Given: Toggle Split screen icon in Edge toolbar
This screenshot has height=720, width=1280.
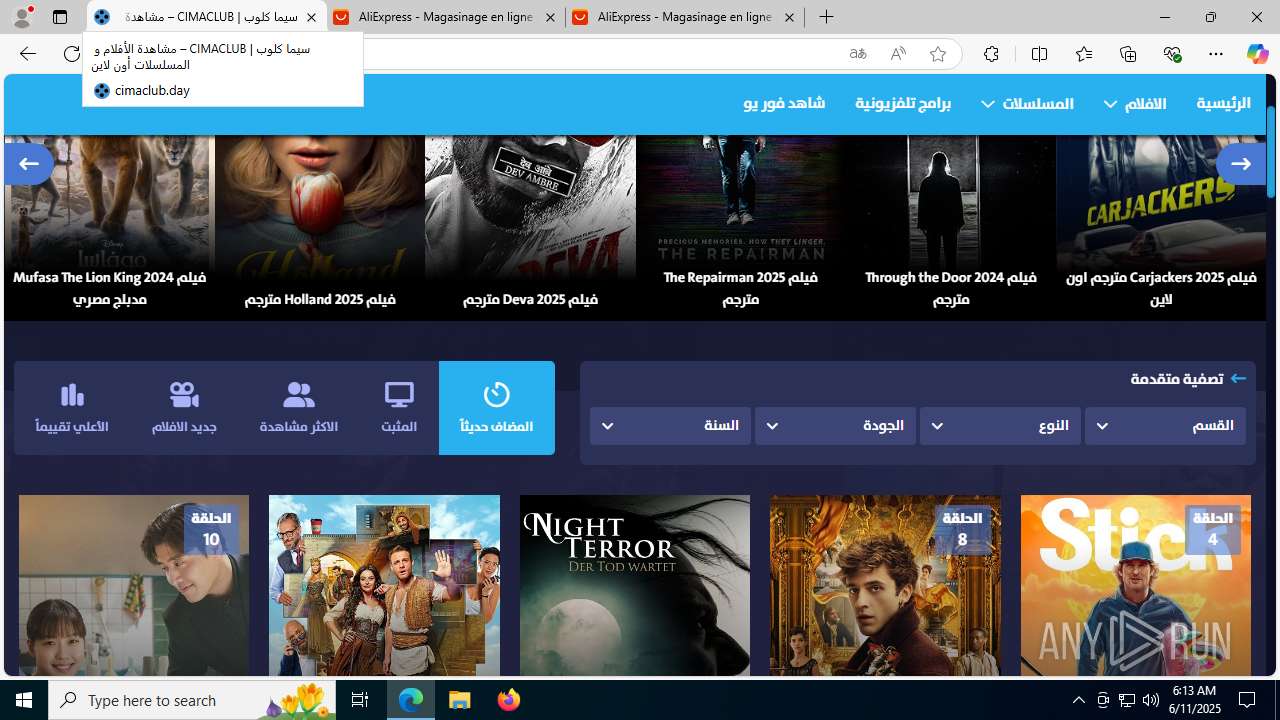Looking at the screenshot, I should pos(1039,54).
